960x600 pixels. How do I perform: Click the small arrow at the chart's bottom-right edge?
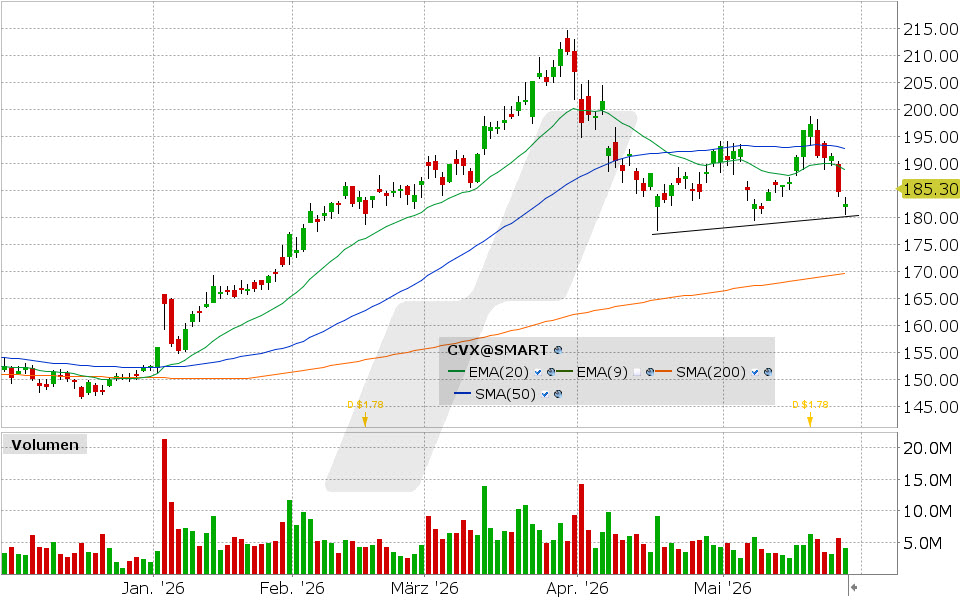pyautogui.click(x=853, y=587)
